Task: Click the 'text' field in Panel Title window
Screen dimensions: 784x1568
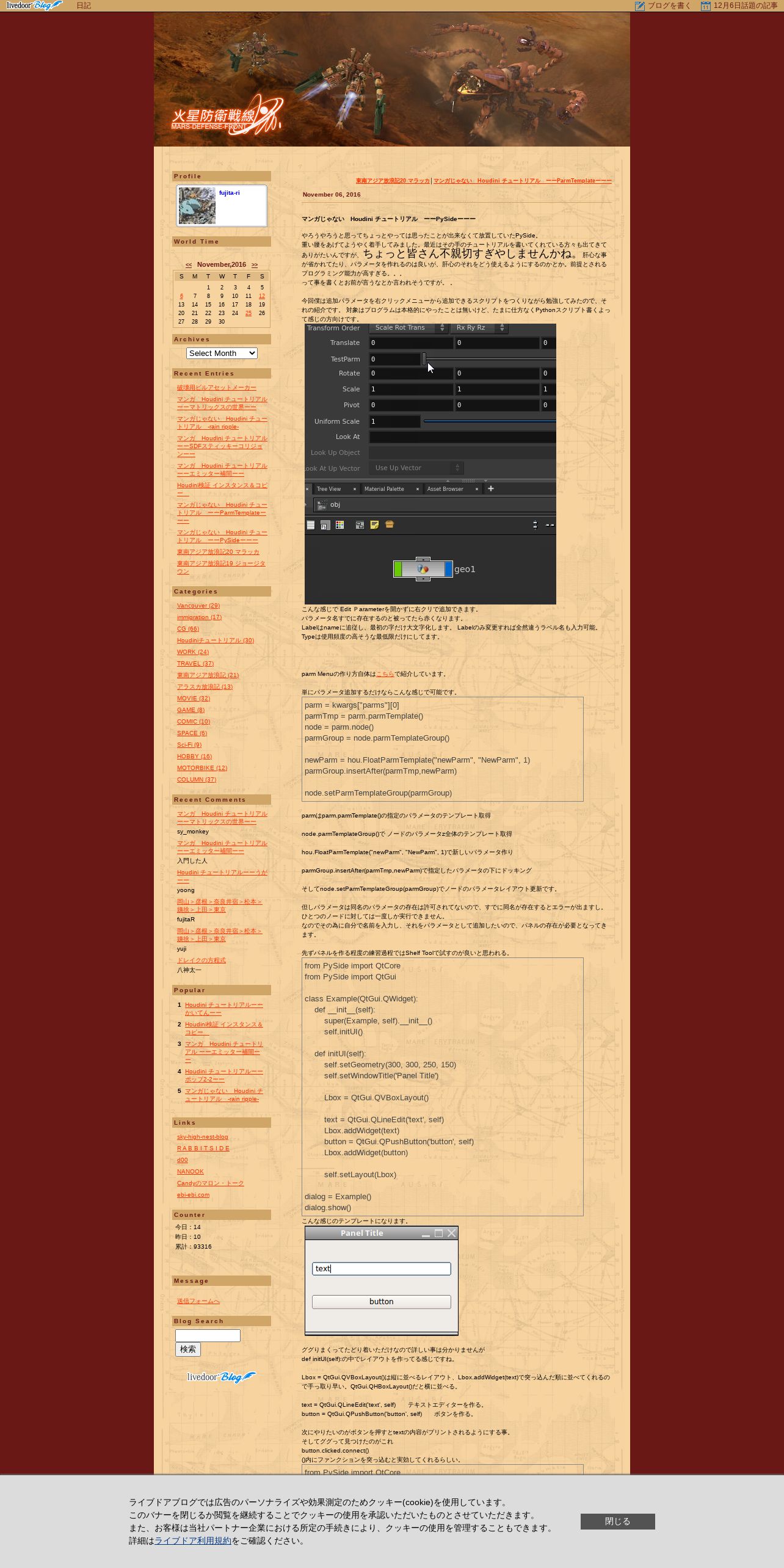Action: click(x=382, y=1269)
